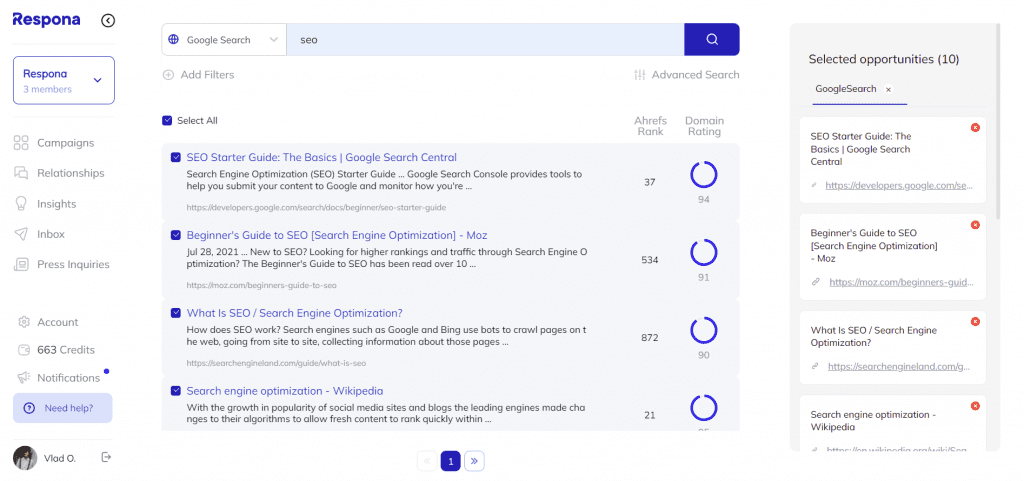This screenshot has width=1024, height=481.
Task: Open the Campaigns icon in the sidebar
Action: click(x=21, y=143)
